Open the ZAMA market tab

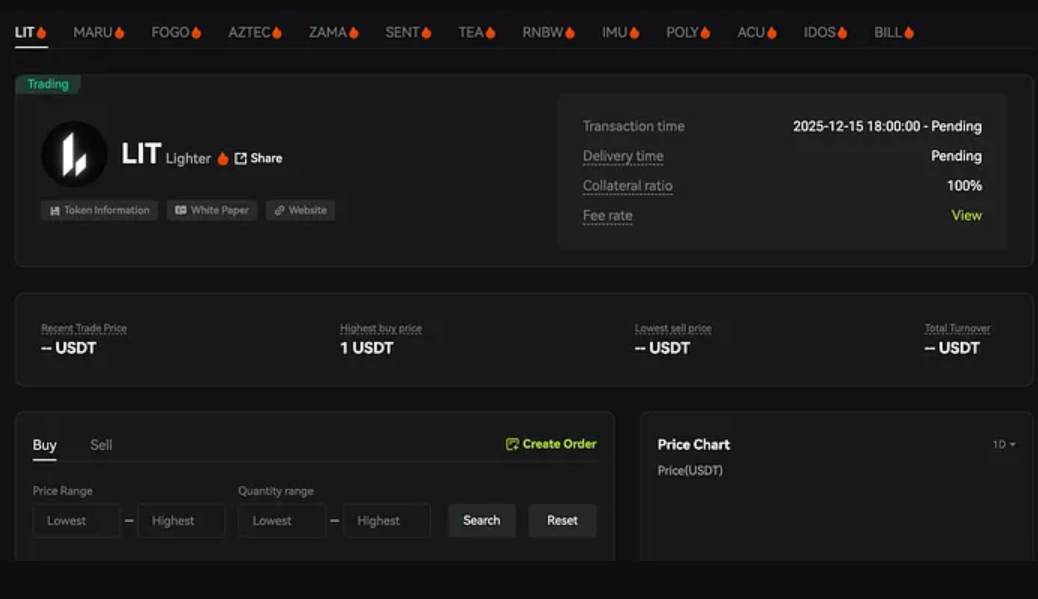point(333,31)
